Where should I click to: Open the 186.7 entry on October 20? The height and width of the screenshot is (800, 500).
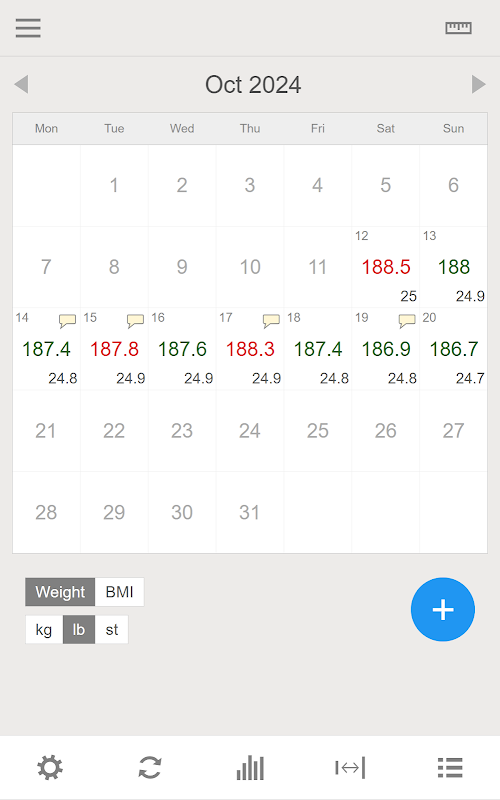point(454,349)
